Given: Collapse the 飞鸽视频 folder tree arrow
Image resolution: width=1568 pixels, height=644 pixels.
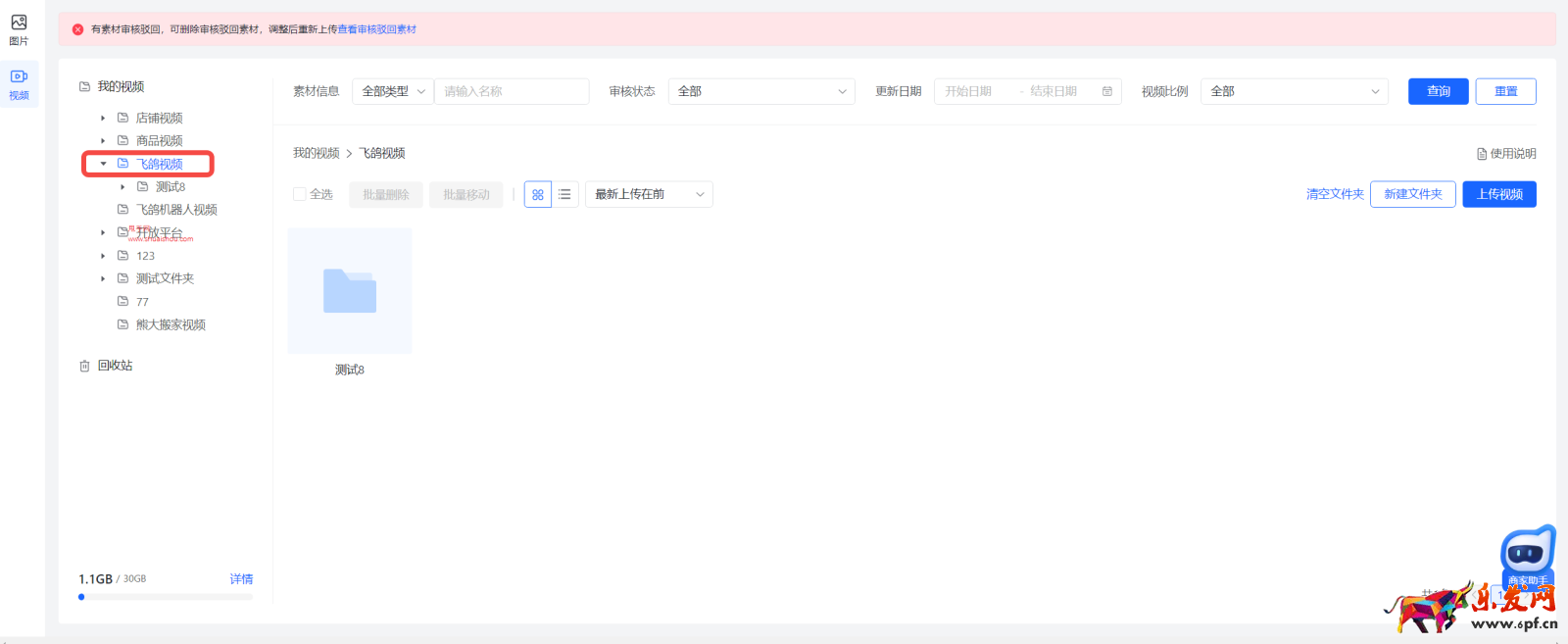Looking at the screenshot, I should 103,164.
